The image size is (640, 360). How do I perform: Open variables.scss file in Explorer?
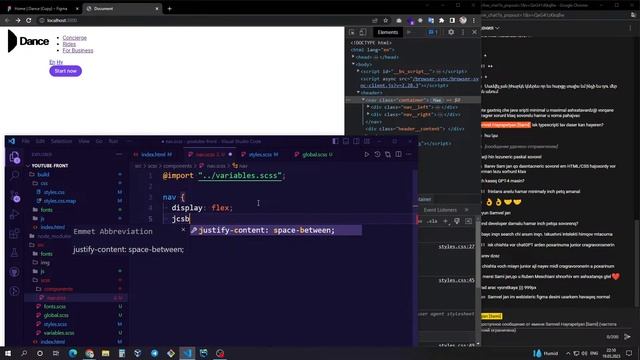click(x=59, y=333)
